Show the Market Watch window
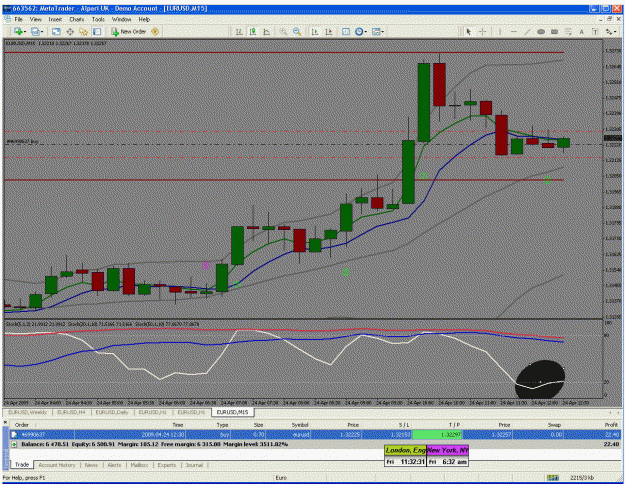 pos(56,31)
